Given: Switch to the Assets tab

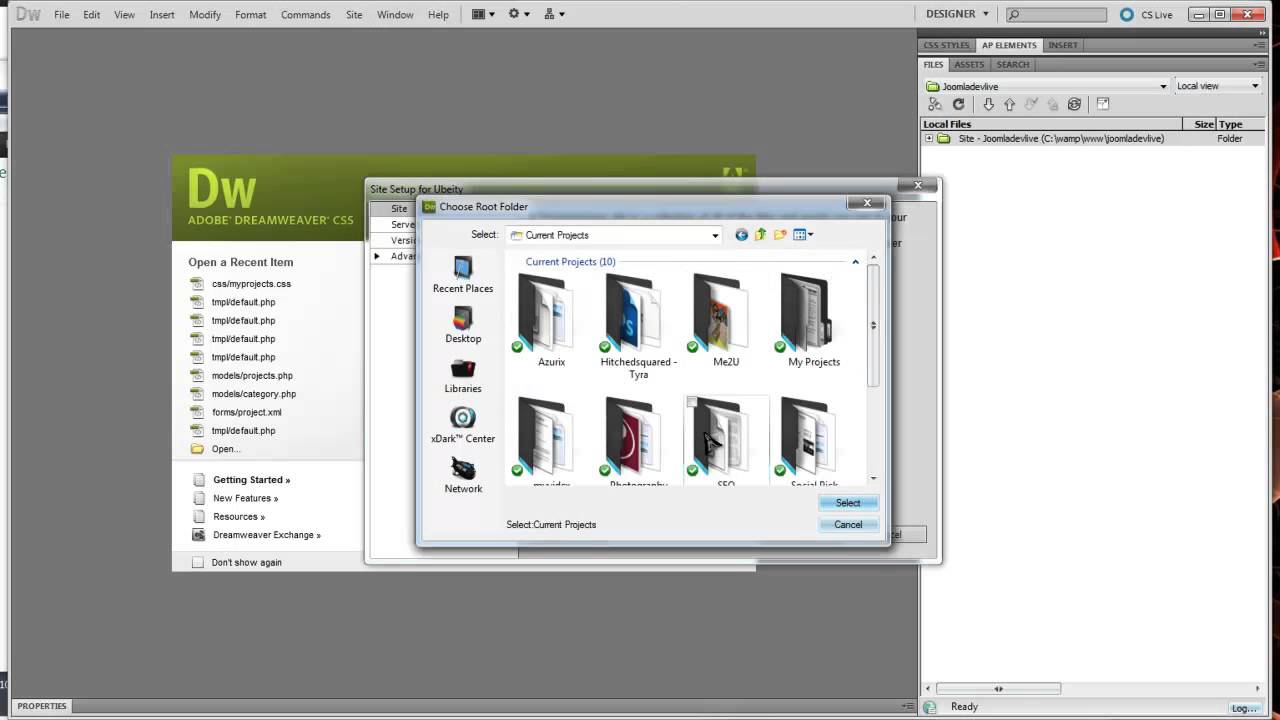Looking at the screenshot, I should pos(968,64).
